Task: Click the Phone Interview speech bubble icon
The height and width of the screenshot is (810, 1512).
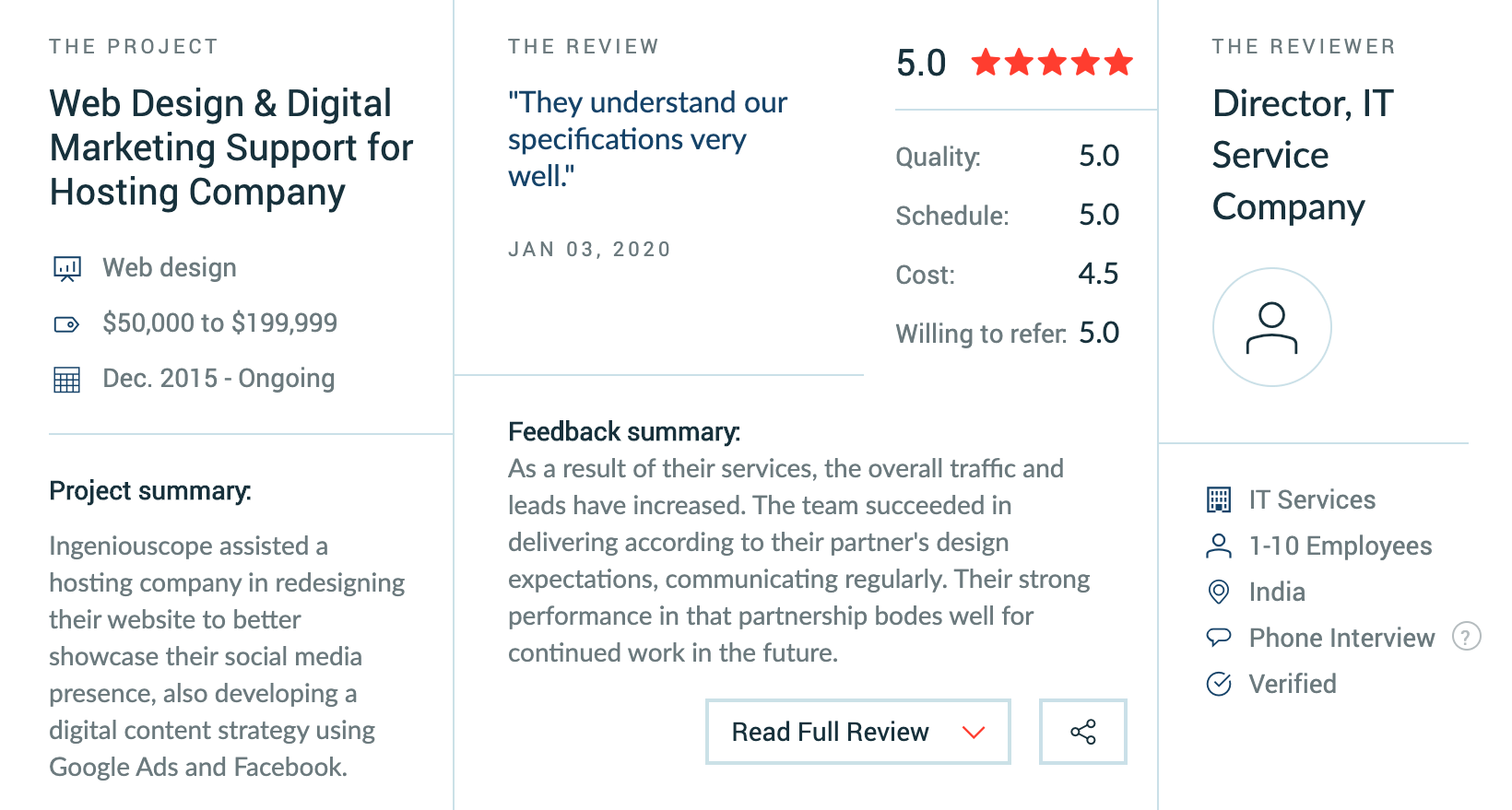Action: pos(1219,637)
